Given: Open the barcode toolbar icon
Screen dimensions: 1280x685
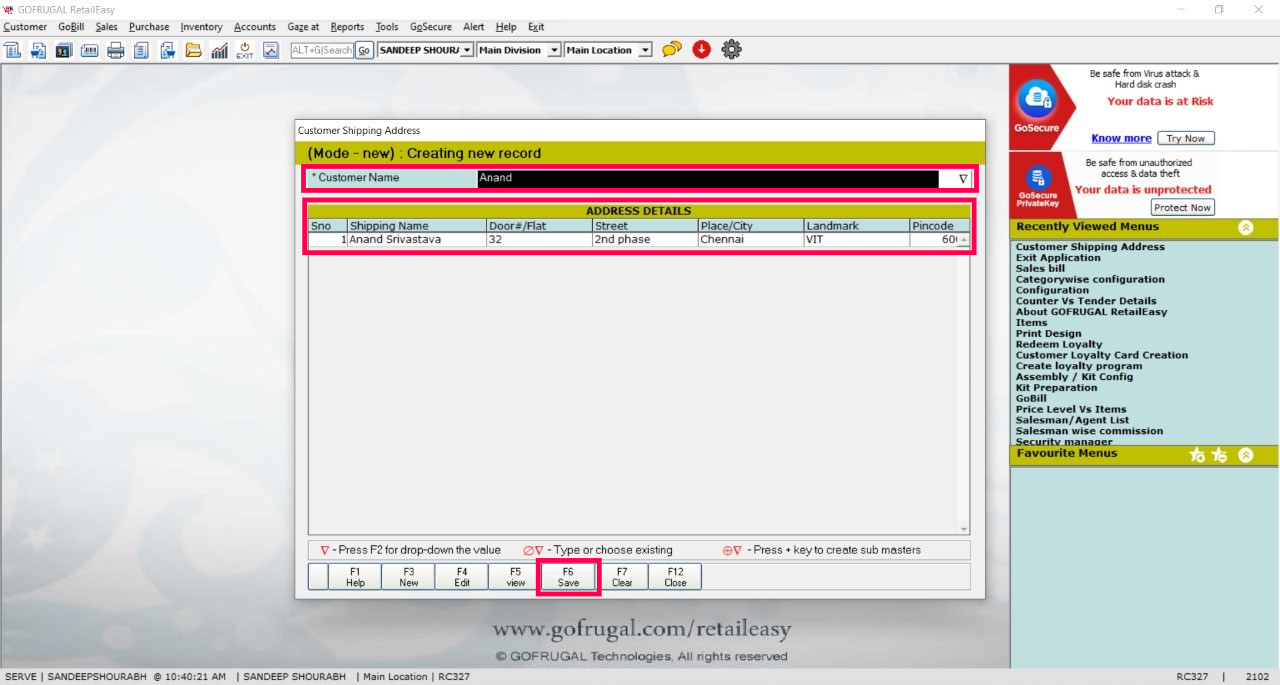Looking at the screenshot, I should (90, 50).
